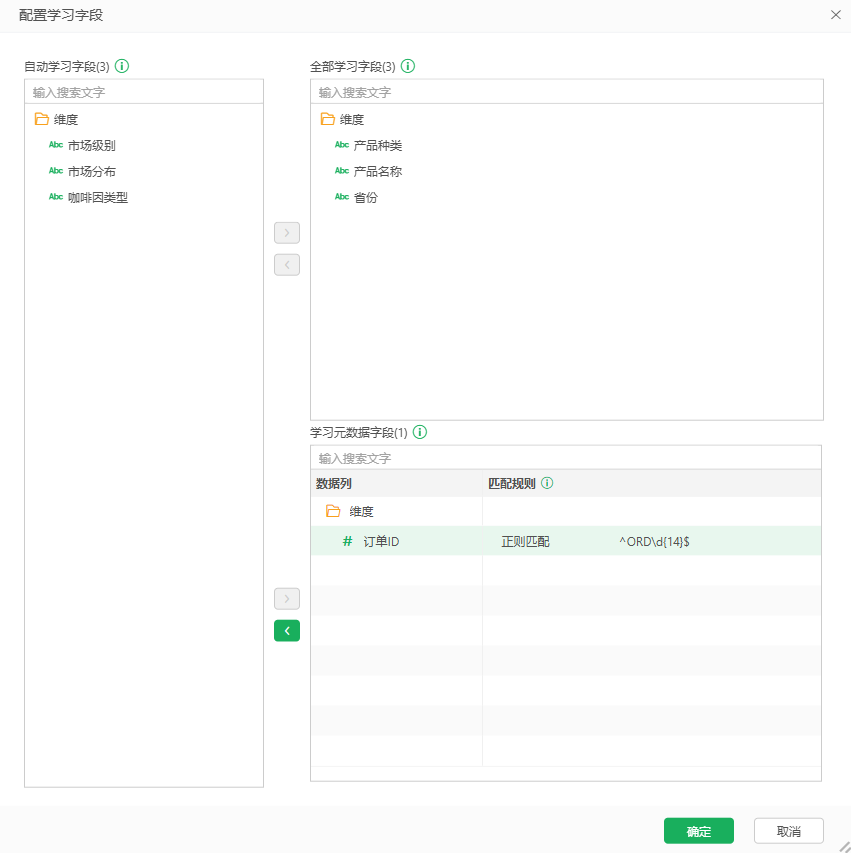Click the green left arrow move button

coord(287,631)
